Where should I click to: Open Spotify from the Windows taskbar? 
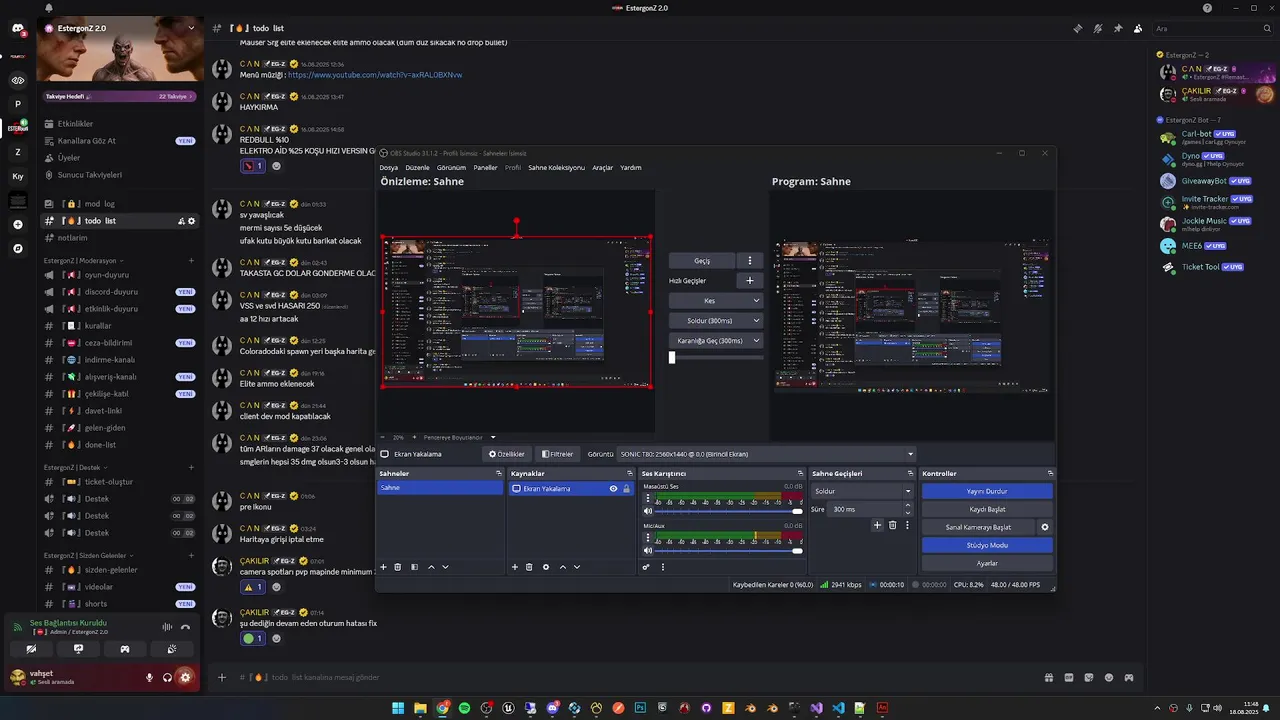[x=464, y=708]
